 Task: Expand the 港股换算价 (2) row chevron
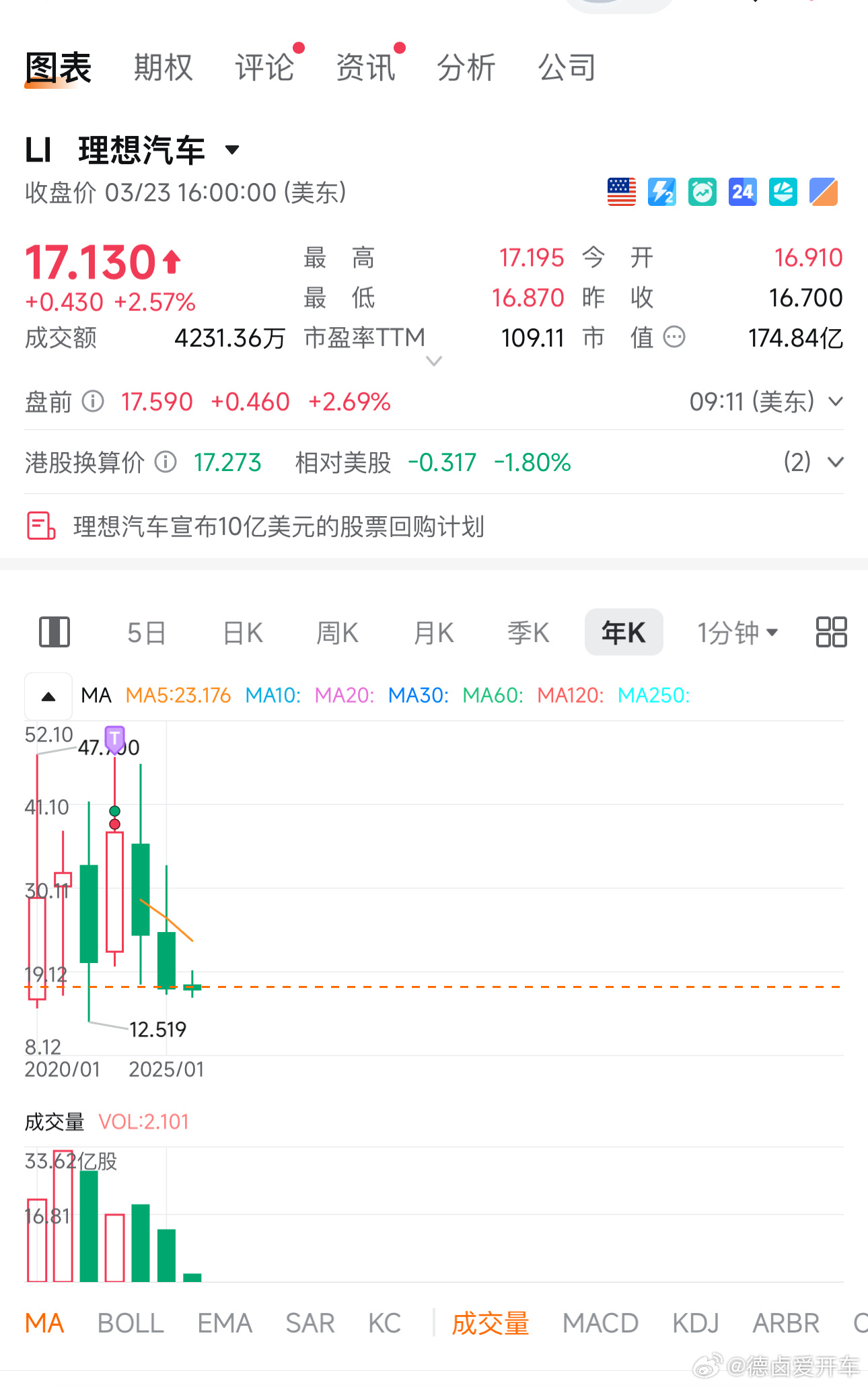(836, 462)
